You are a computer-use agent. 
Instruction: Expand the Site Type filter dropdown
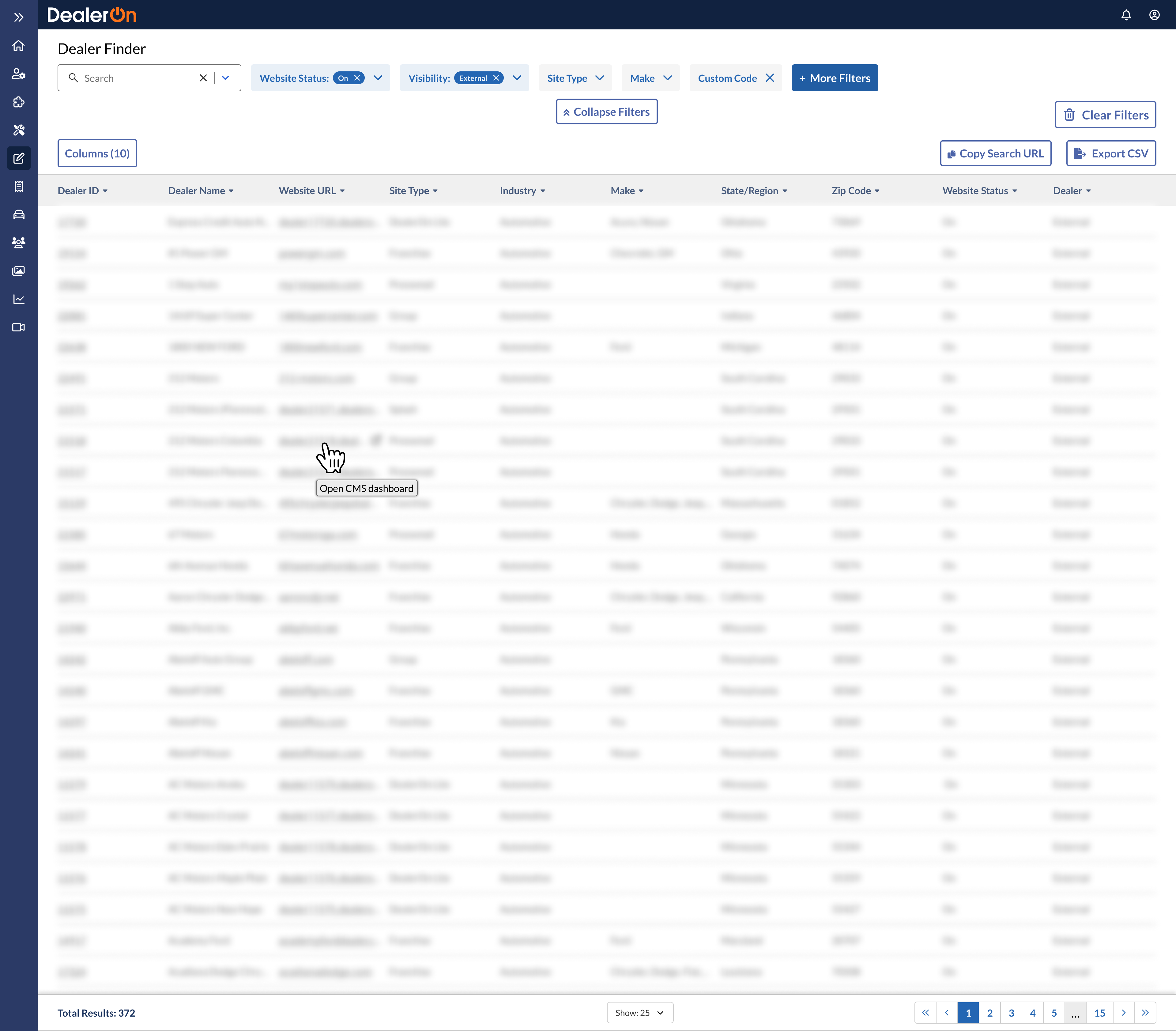575,78
